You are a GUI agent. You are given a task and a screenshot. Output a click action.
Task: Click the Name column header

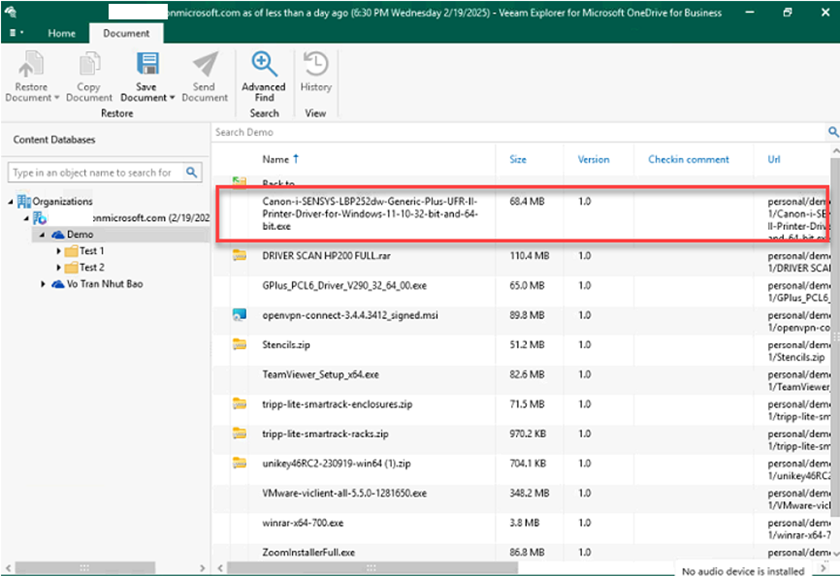(275, 159)
